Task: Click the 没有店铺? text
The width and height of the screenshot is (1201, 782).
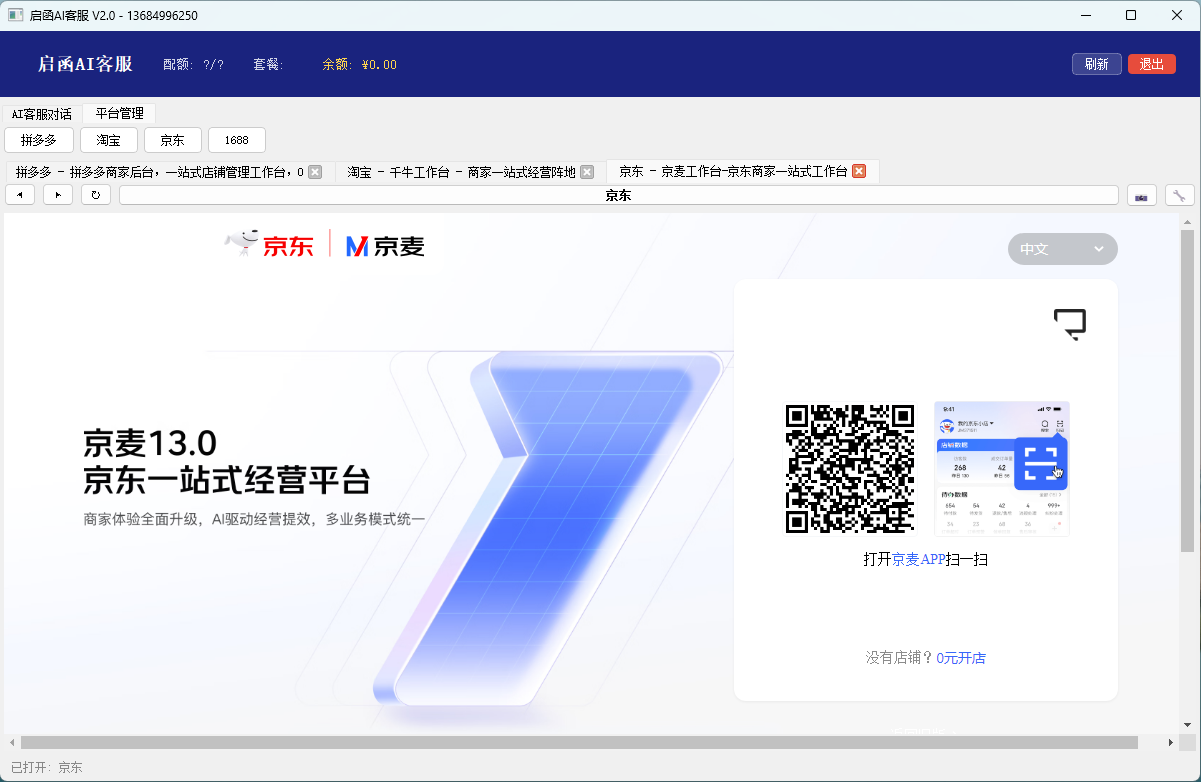Action: pyautogui.click(x=899, y=658)
